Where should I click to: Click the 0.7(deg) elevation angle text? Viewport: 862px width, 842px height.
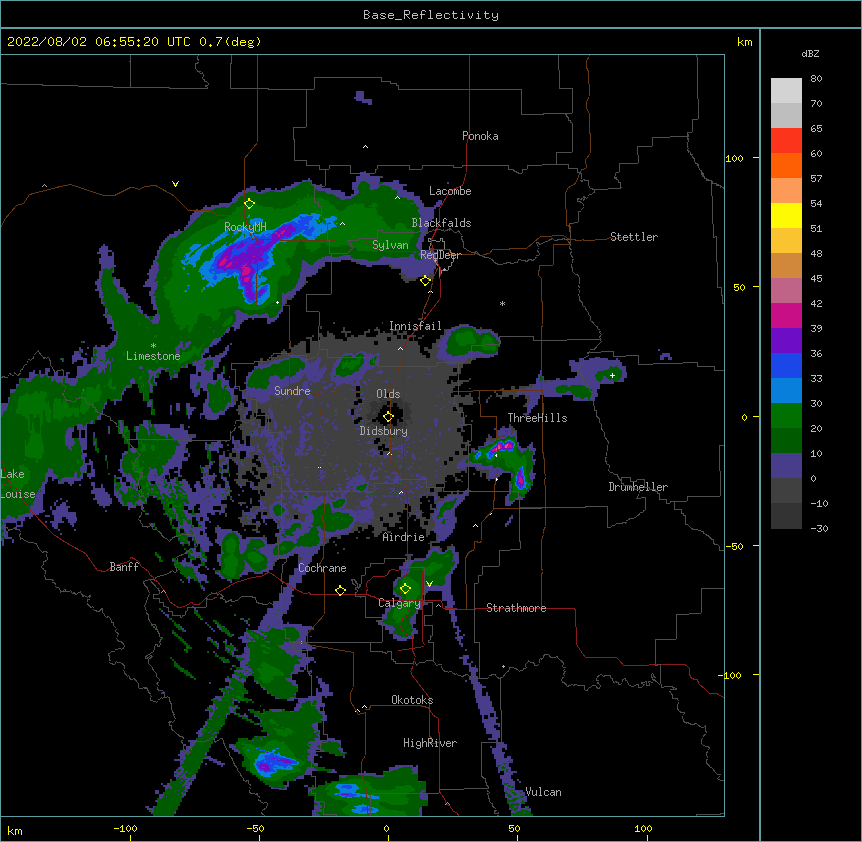230,42
